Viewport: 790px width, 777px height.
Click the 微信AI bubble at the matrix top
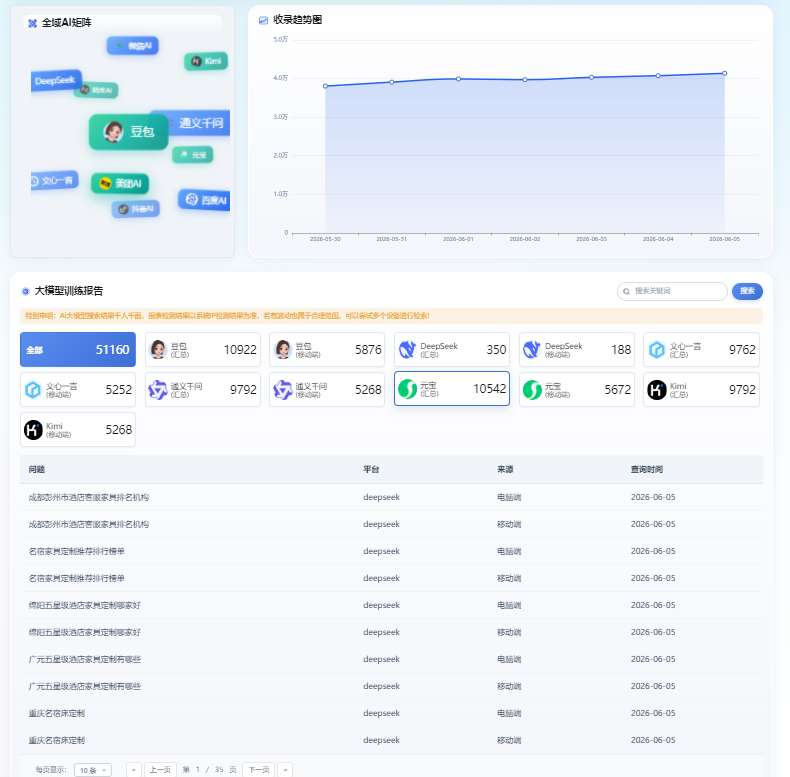tap(133, 46)
